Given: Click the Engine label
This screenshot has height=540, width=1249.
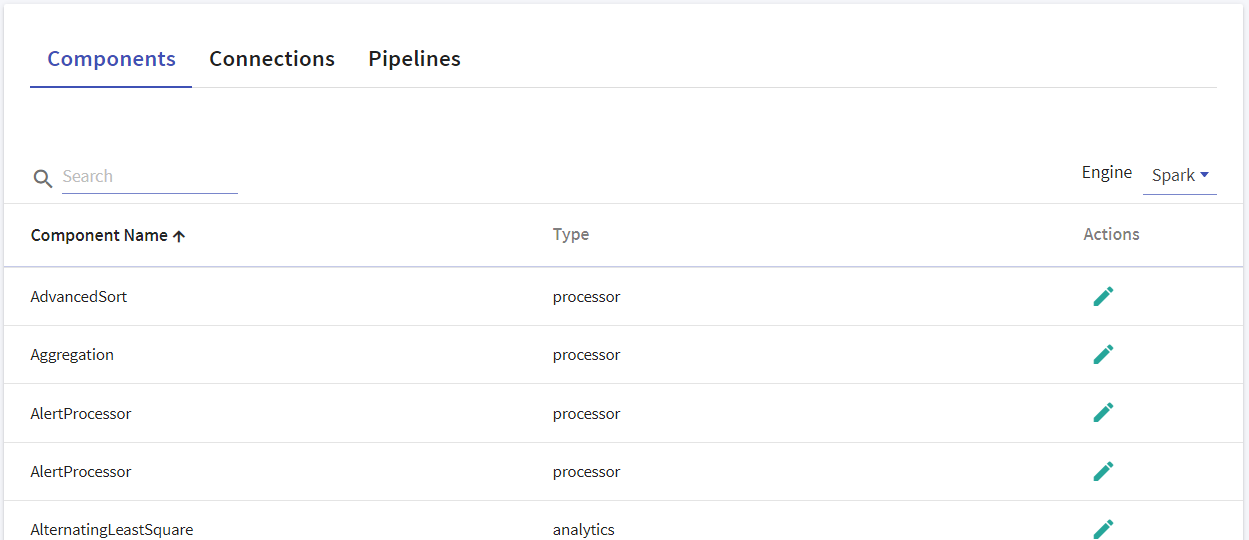Looking at the screenshot, I should coord(1107,172).
